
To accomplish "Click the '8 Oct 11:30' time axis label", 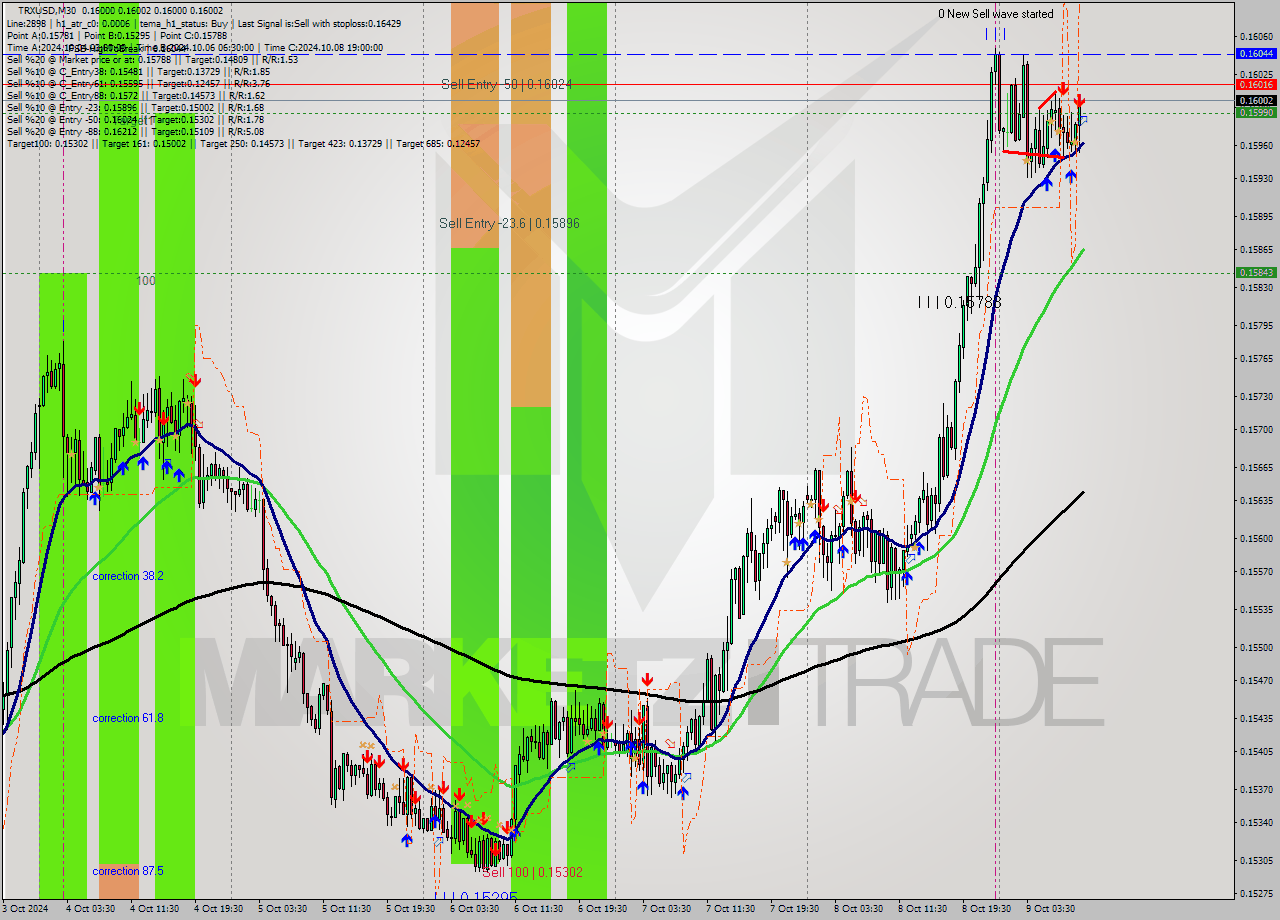I will tap(922, 909).
